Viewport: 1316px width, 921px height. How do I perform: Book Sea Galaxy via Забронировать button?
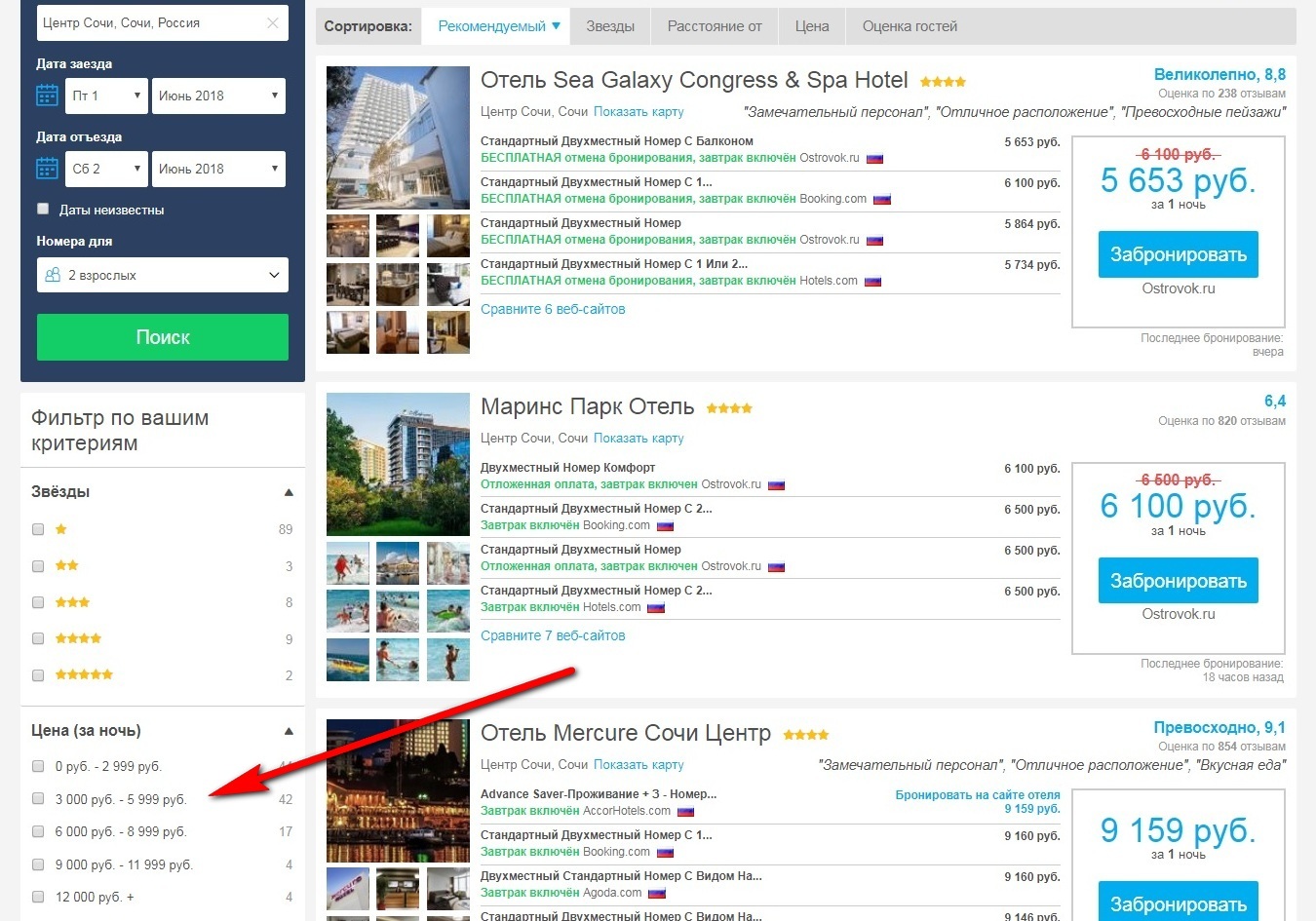[1179, 254]
